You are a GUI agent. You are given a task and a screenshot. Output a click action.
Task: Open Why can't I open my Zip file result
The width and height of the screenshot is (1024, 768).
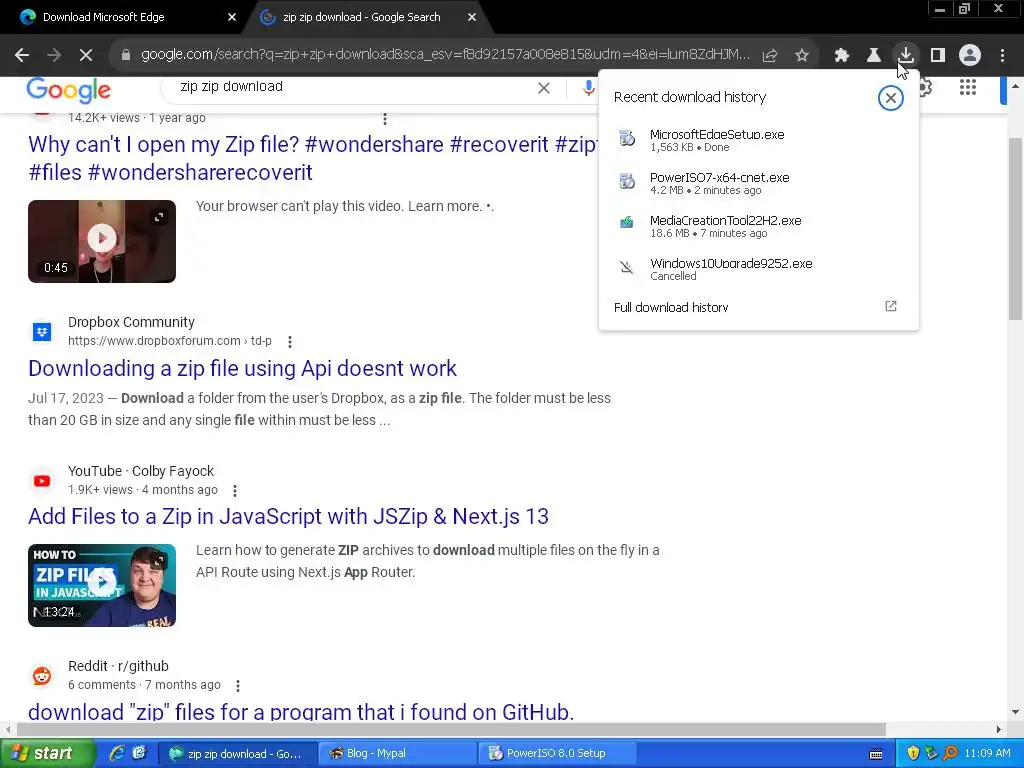click(x=312, y=158)
